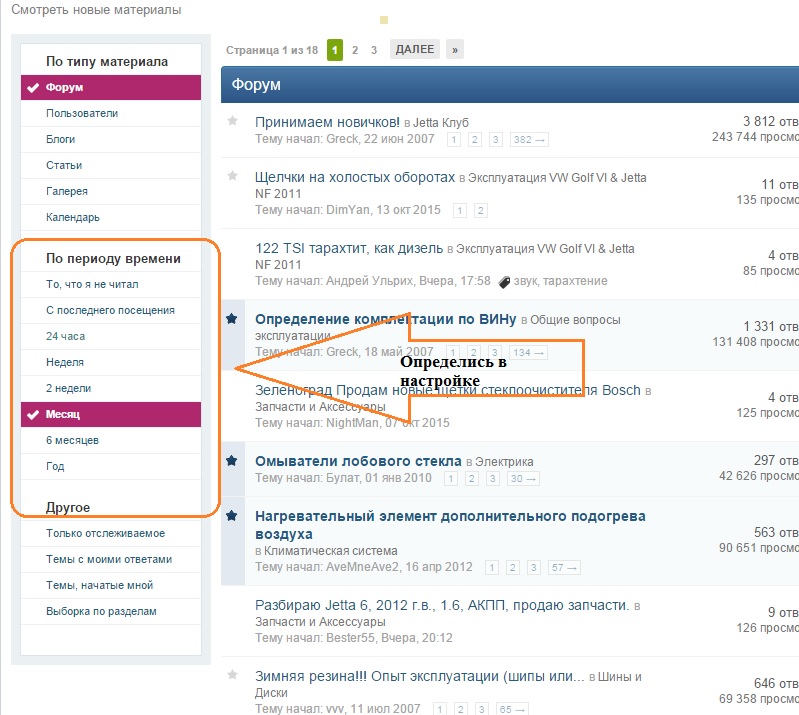
Task: Click the star beside "Нагревательный элемент" topic
Action: [x=232, y=515]
